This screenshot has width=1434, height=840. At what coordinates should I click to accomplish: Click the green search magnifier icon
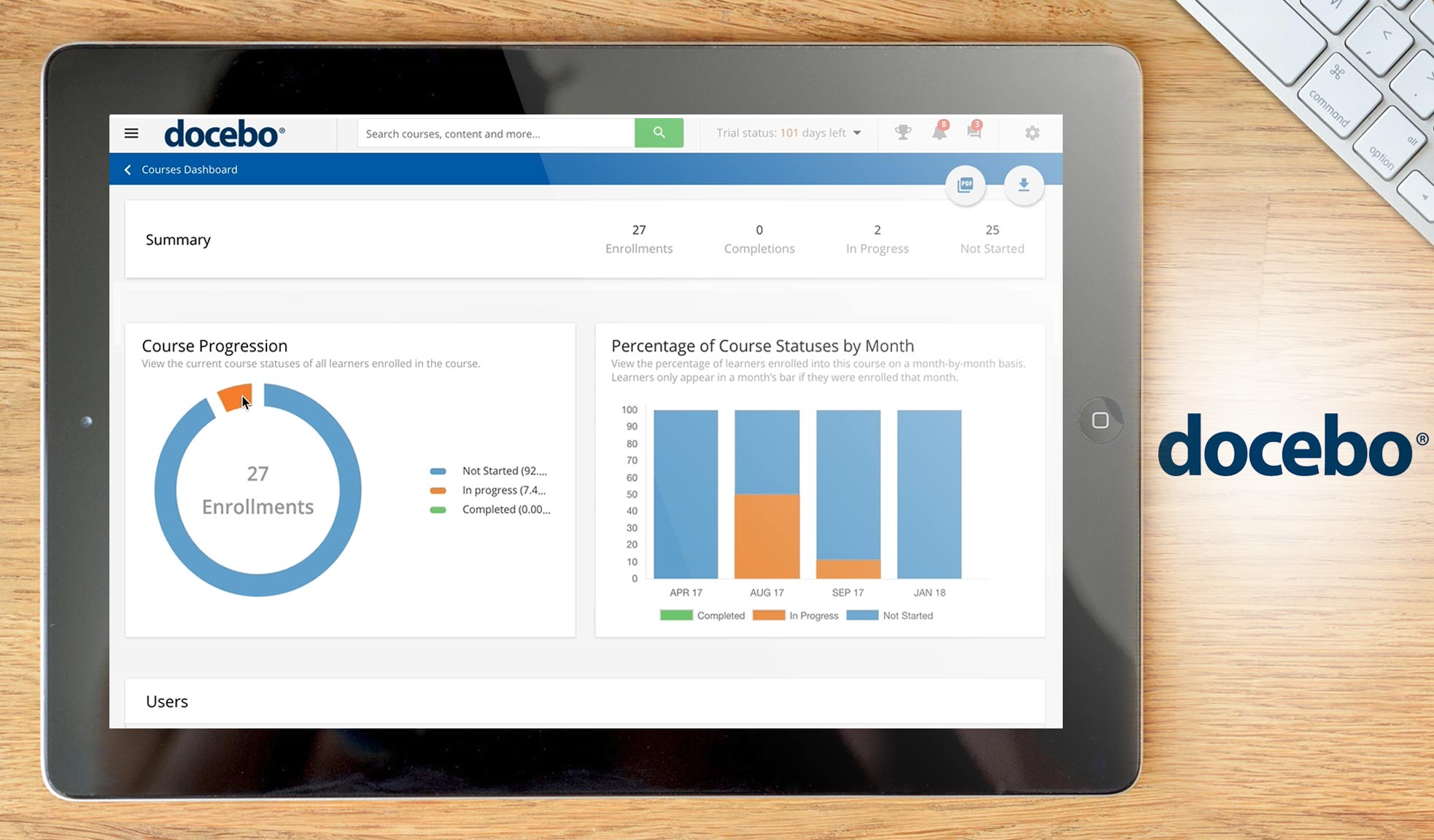[x=659, y=133]
